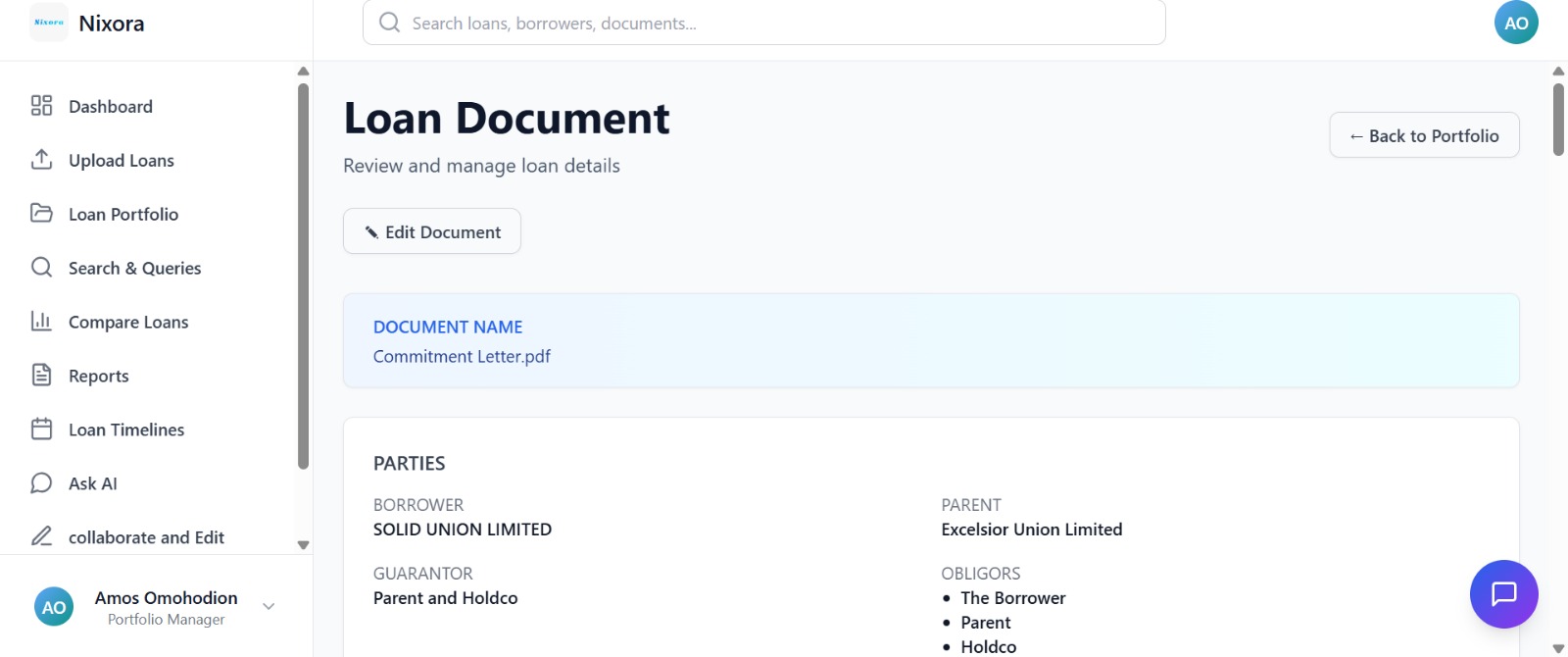
Task: Click the Compare Loans bar chart icon
Action: pos(41,322)
